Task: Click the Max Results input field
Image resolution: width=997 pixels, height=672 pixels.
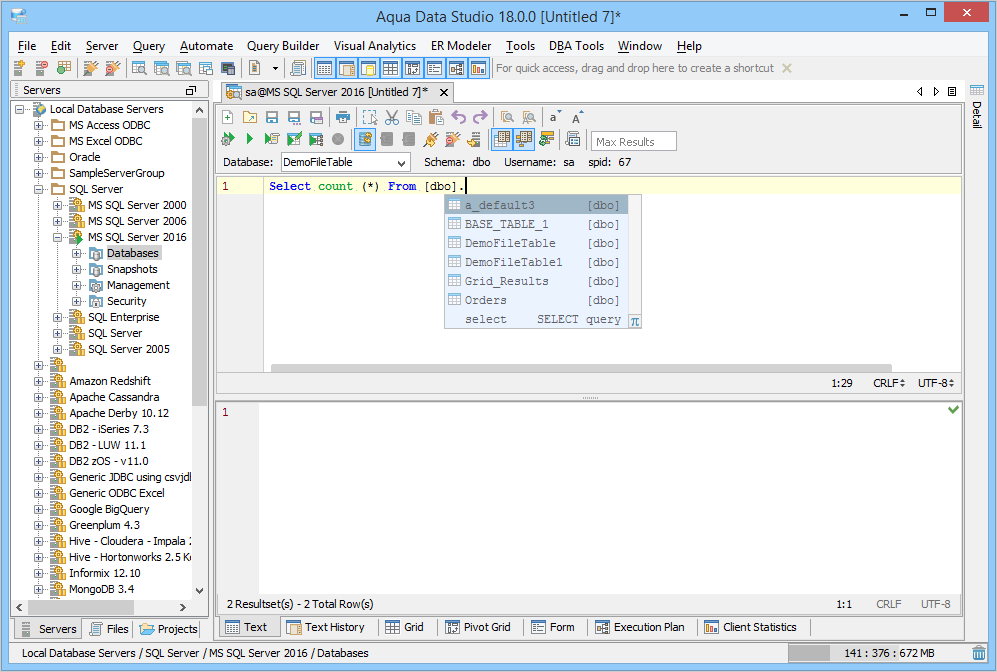Action: click(633, 141)
